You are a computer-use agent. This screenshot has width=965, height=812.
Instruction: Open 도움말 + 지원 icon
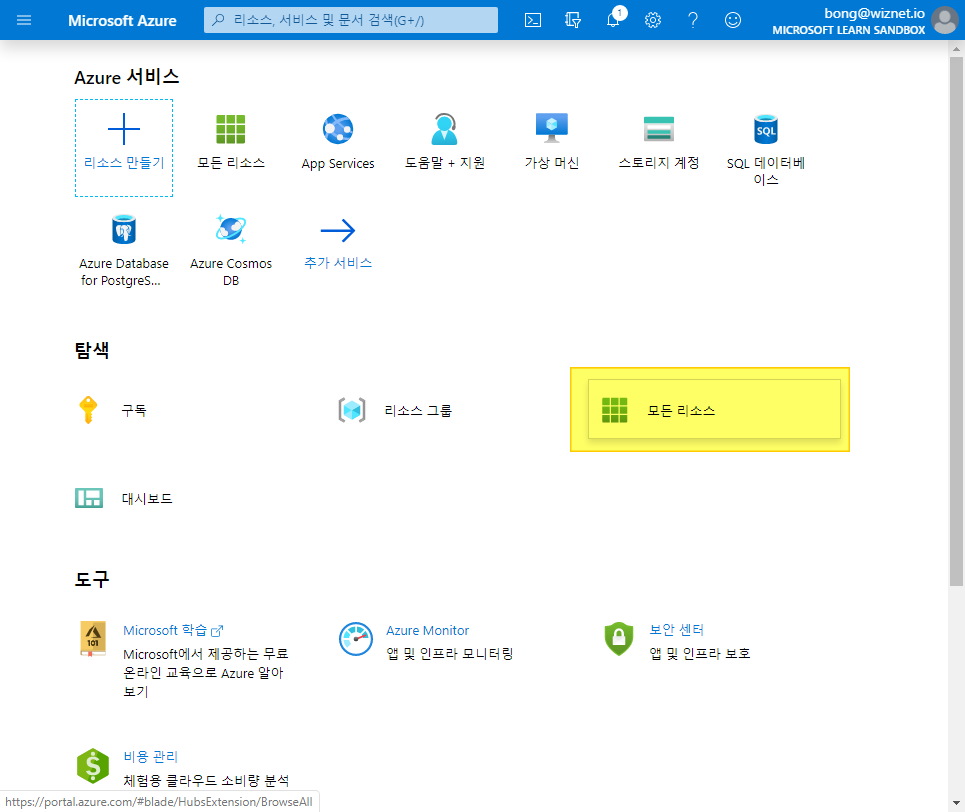coord(444,129)
